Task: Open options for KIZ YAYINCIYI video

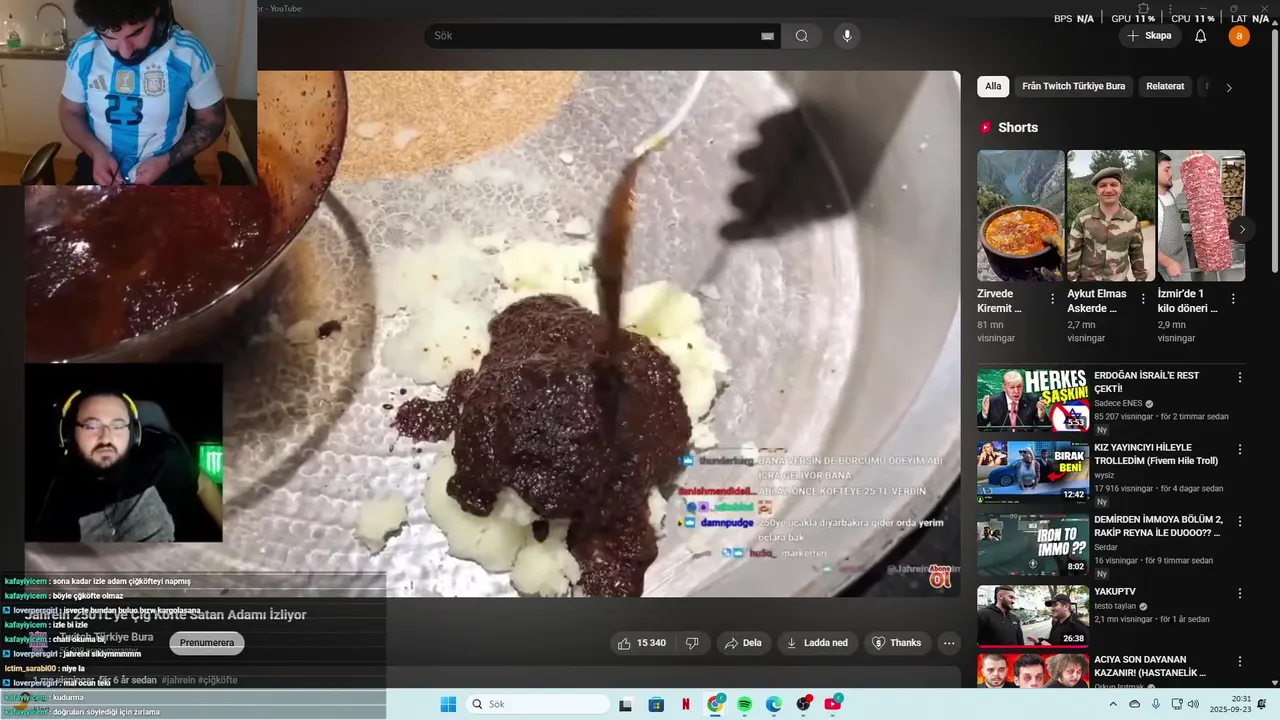Action: point(1240,450)
